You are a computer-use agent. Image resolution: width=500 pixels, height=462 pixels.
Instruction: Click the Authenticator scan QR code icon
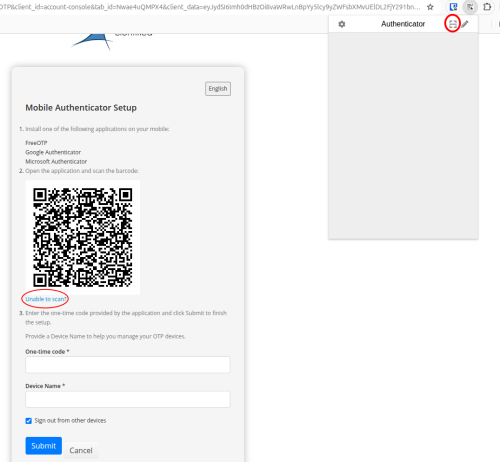click(x=452, y=24)
